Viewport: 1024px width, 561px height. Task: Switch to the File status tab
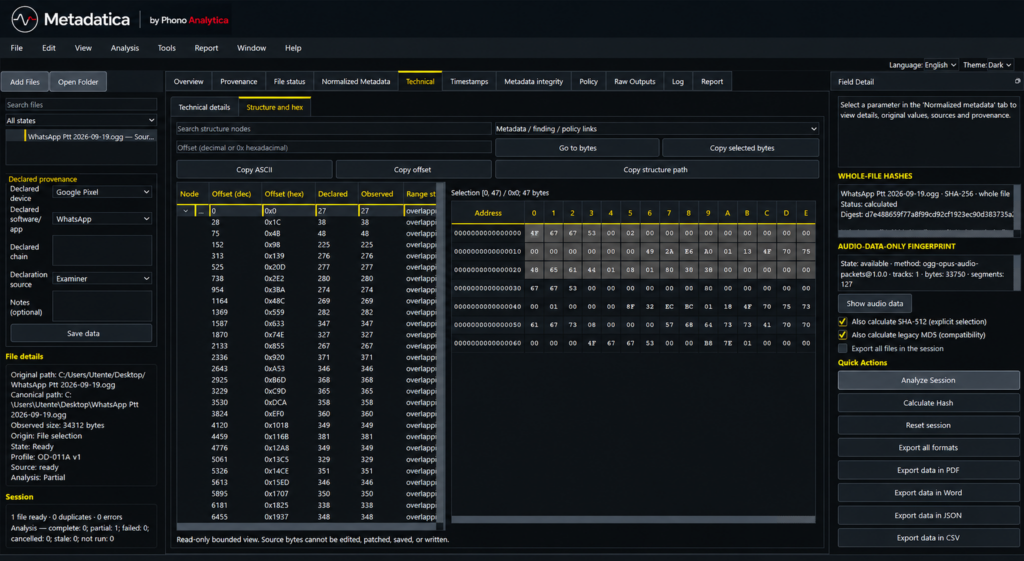point(289,82)
